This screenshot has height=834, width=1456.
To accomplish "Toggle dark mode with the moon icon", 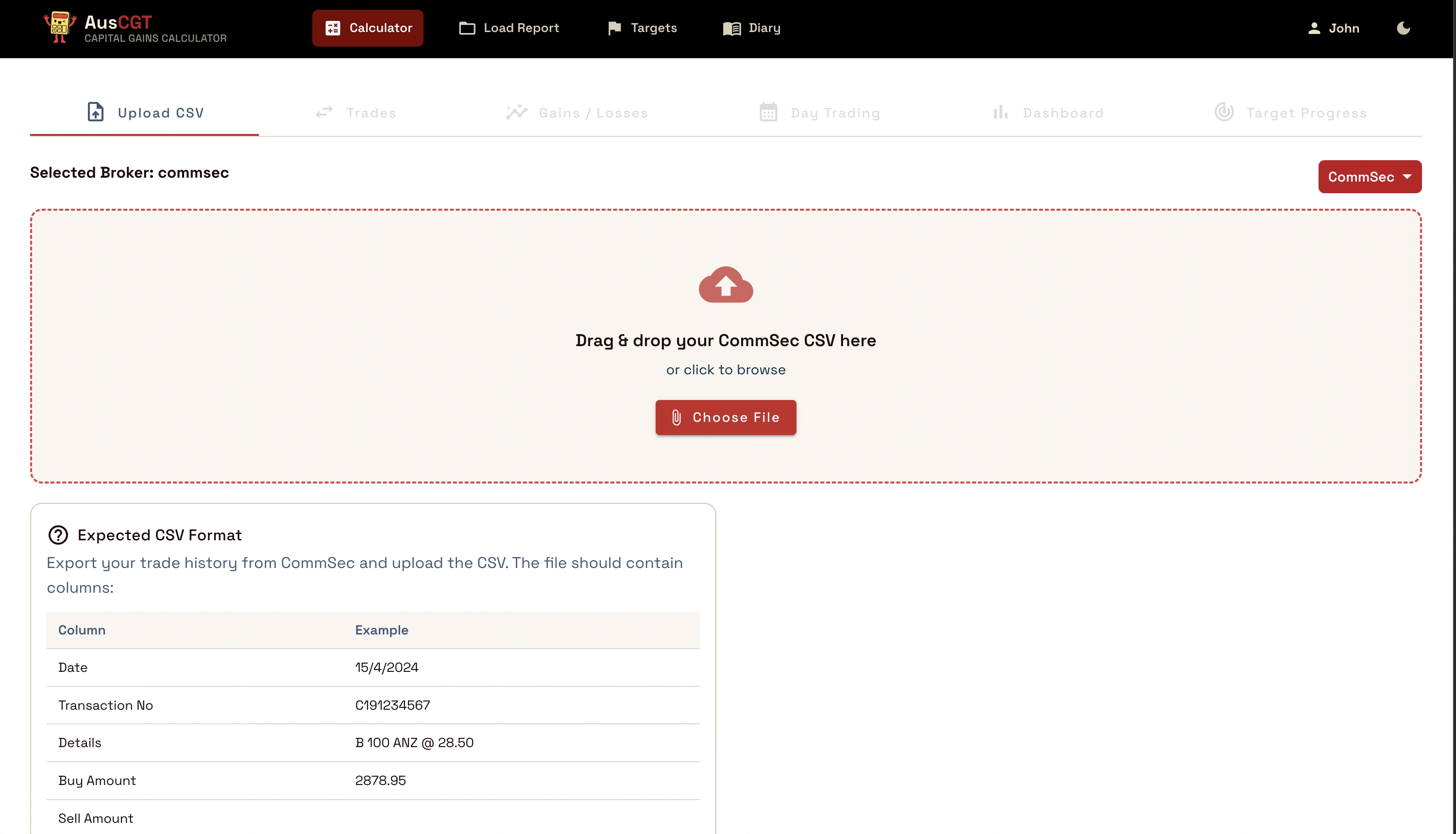I will click(1403, 29).
